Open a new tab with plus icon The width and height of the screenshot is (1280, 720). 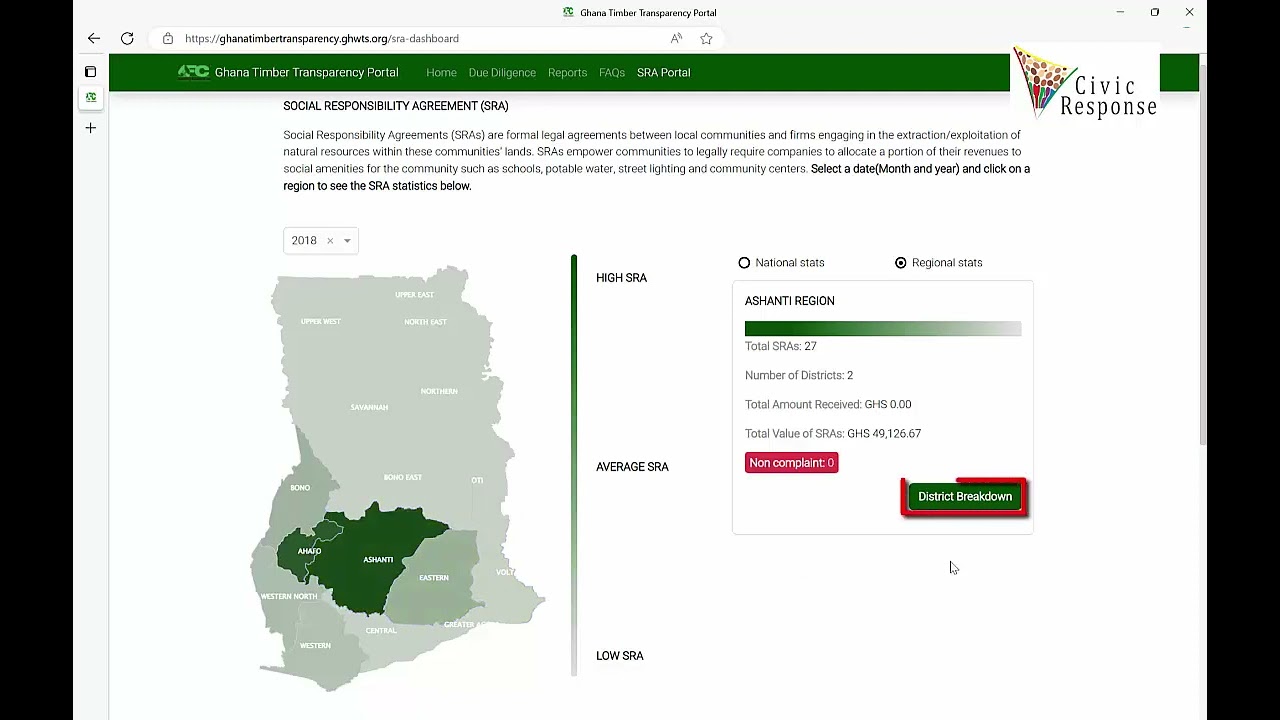point(91,128)
